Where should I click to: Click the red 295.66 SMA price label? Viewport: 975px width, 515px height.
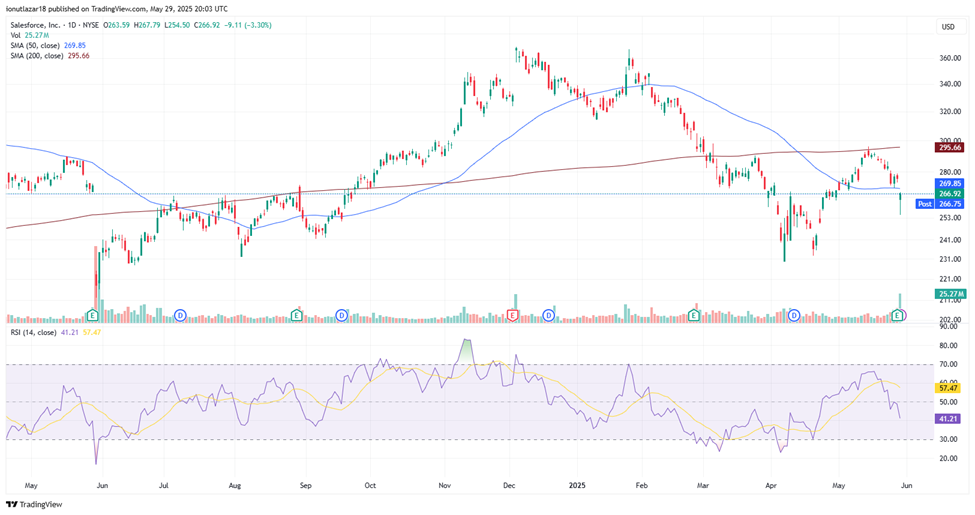pyautogui.click(x=948, y=147)
